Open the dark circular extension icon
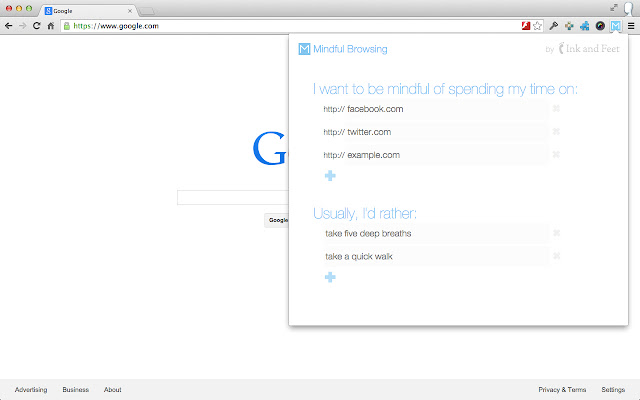 coord(600,26)
